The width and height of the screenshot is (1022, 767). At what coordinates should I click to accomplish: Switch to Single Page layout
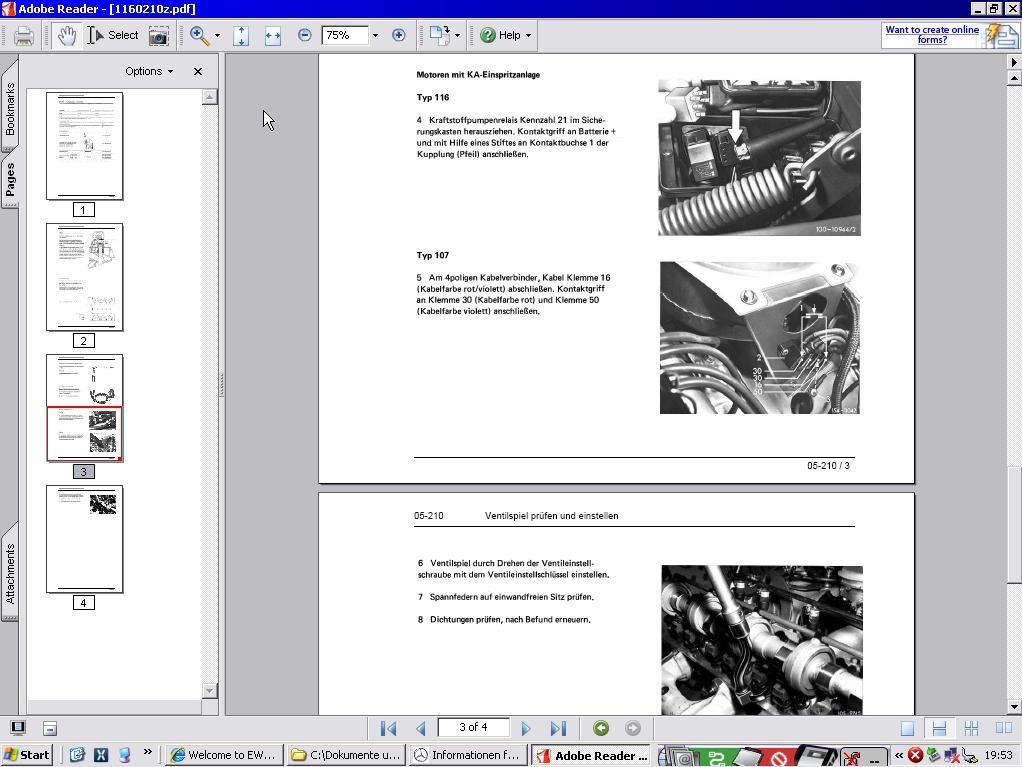tap(907, 728)
